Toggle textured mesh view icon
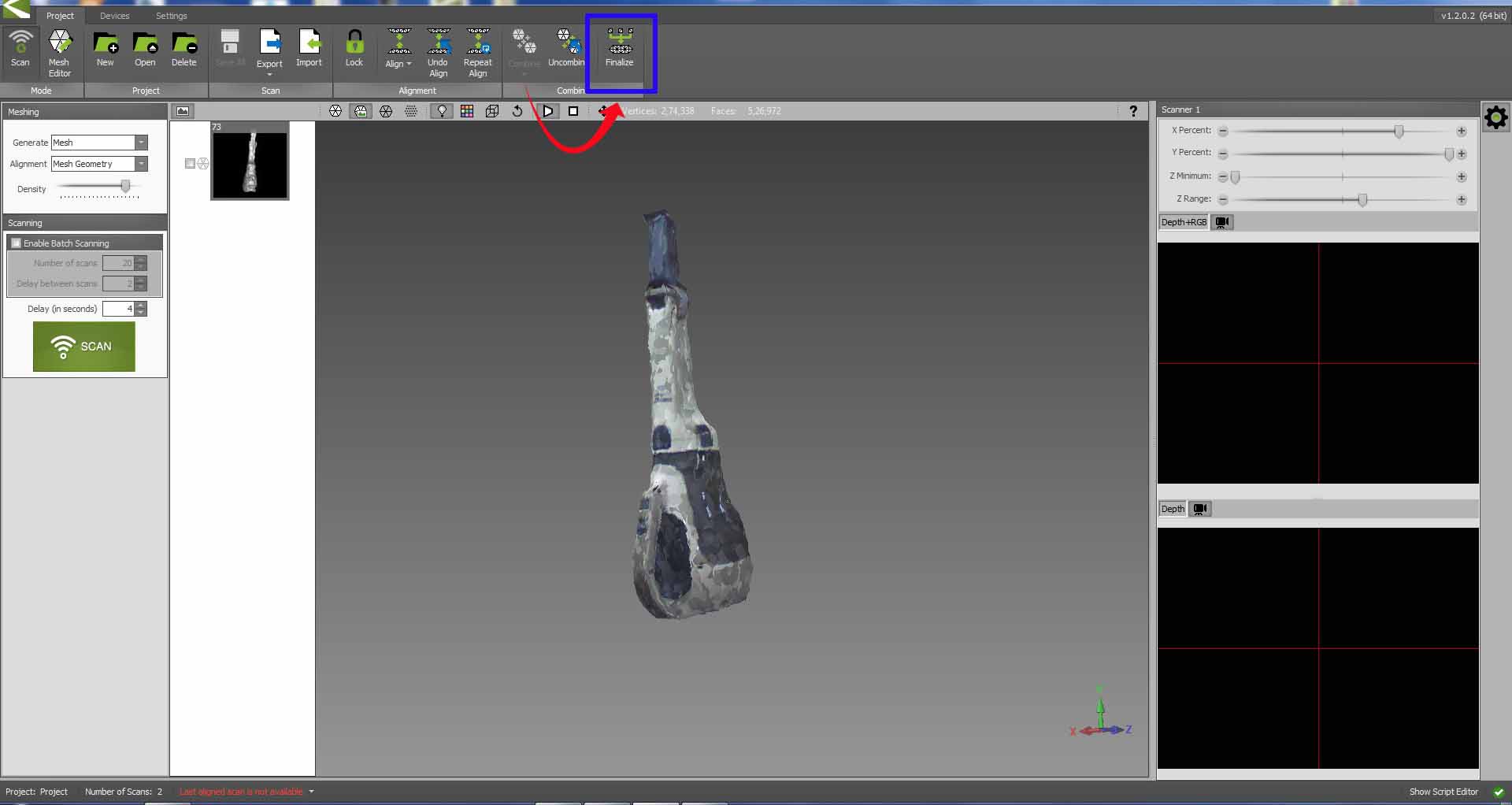This screenshot has width=1512, height=805. [361, 111]
